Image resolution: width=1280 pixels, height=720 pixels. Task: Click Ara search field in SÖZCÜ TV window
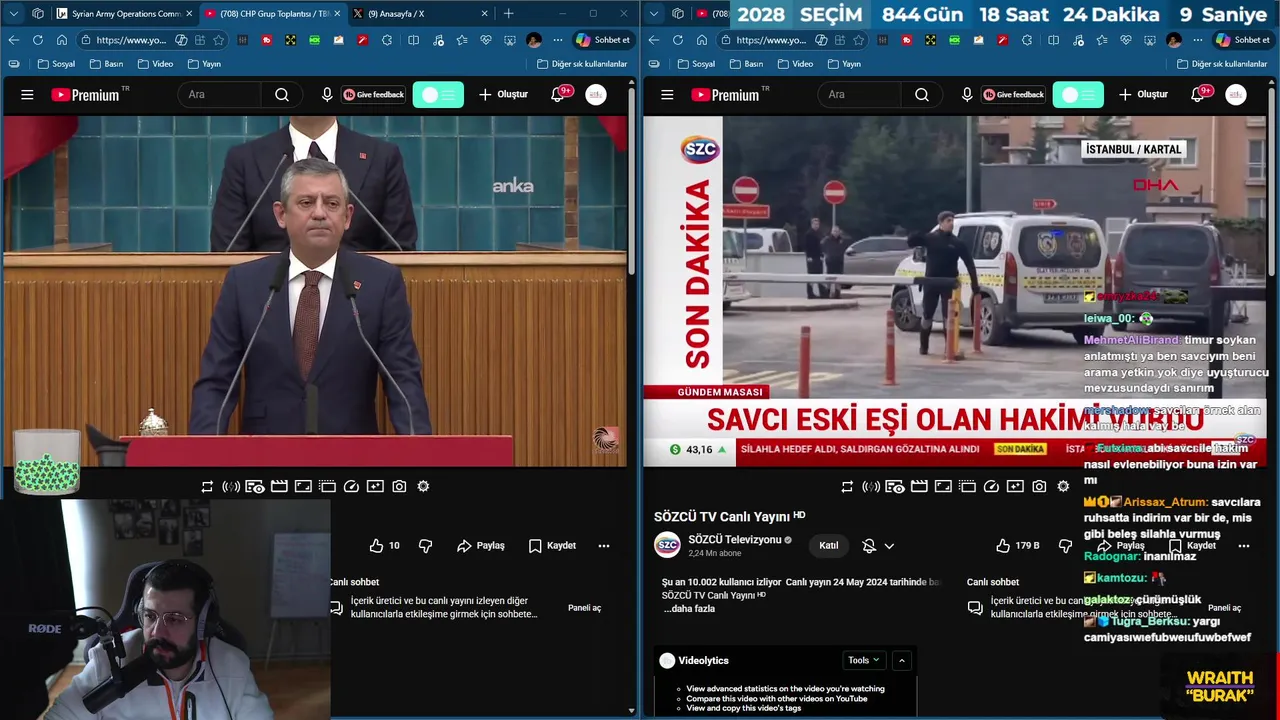860,95
